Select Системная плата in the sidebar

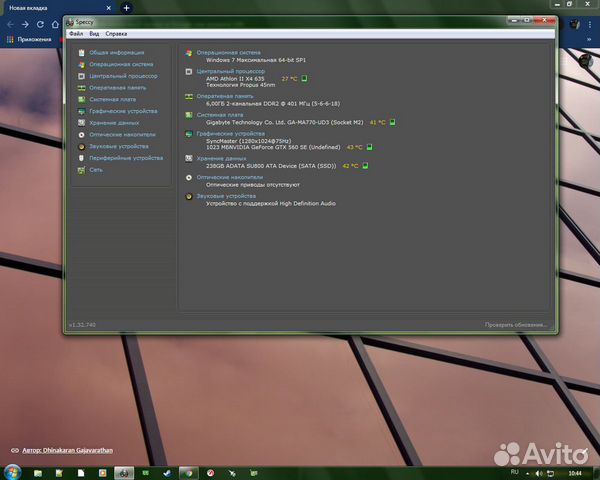click(x=112, y=100)
